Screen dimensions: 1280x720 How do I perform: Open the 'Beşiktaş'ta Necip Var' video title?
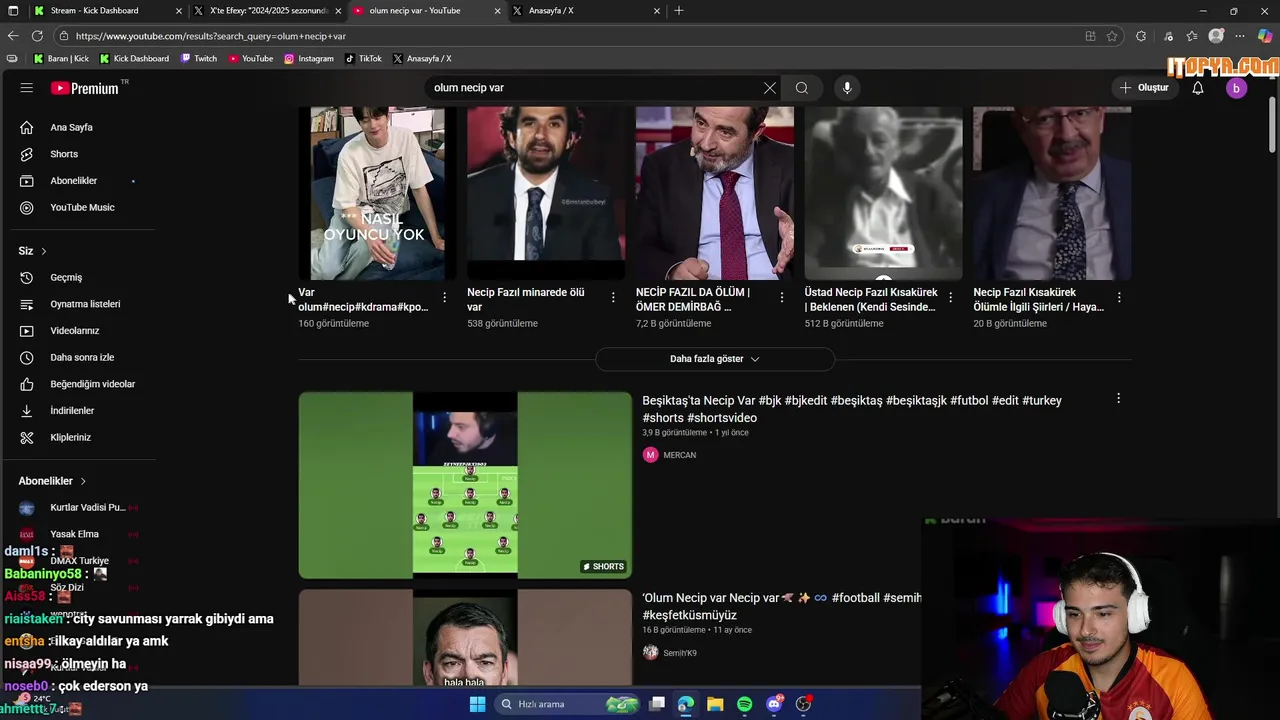[852, 409]
